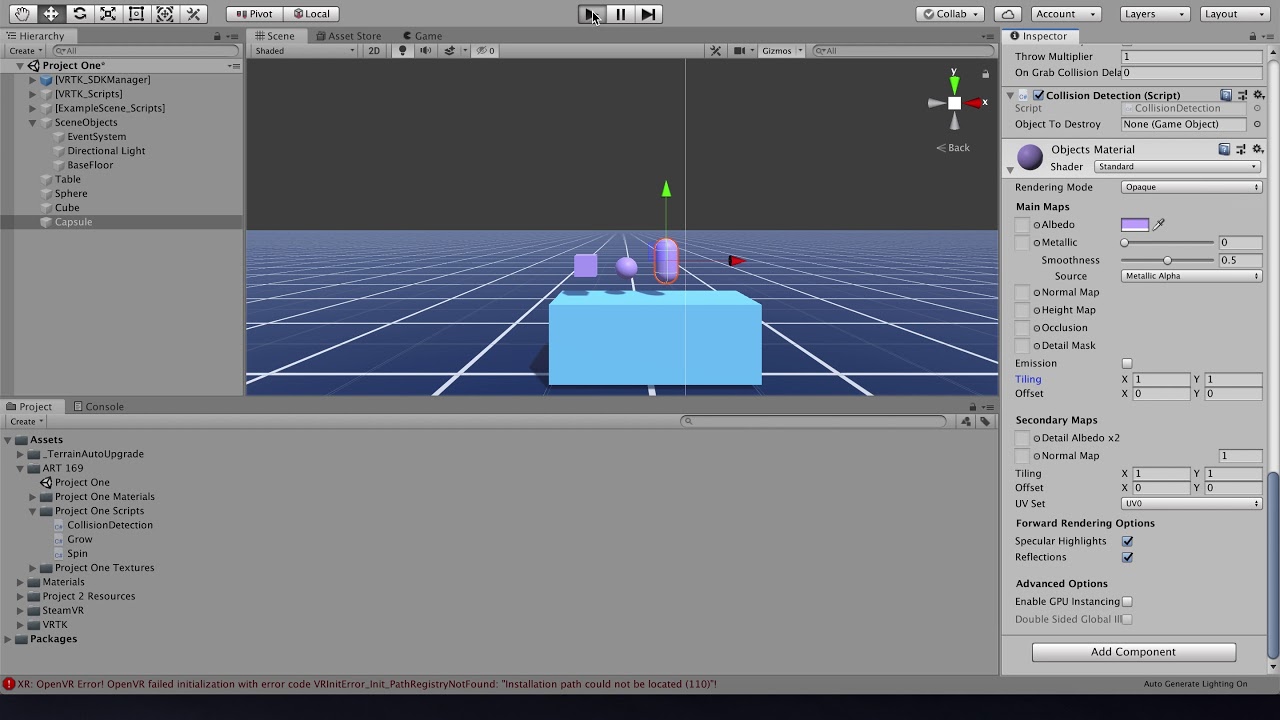1280x720 pixels.
Task: Toggle Pivot handle position
Action: [x=254, y=14]
